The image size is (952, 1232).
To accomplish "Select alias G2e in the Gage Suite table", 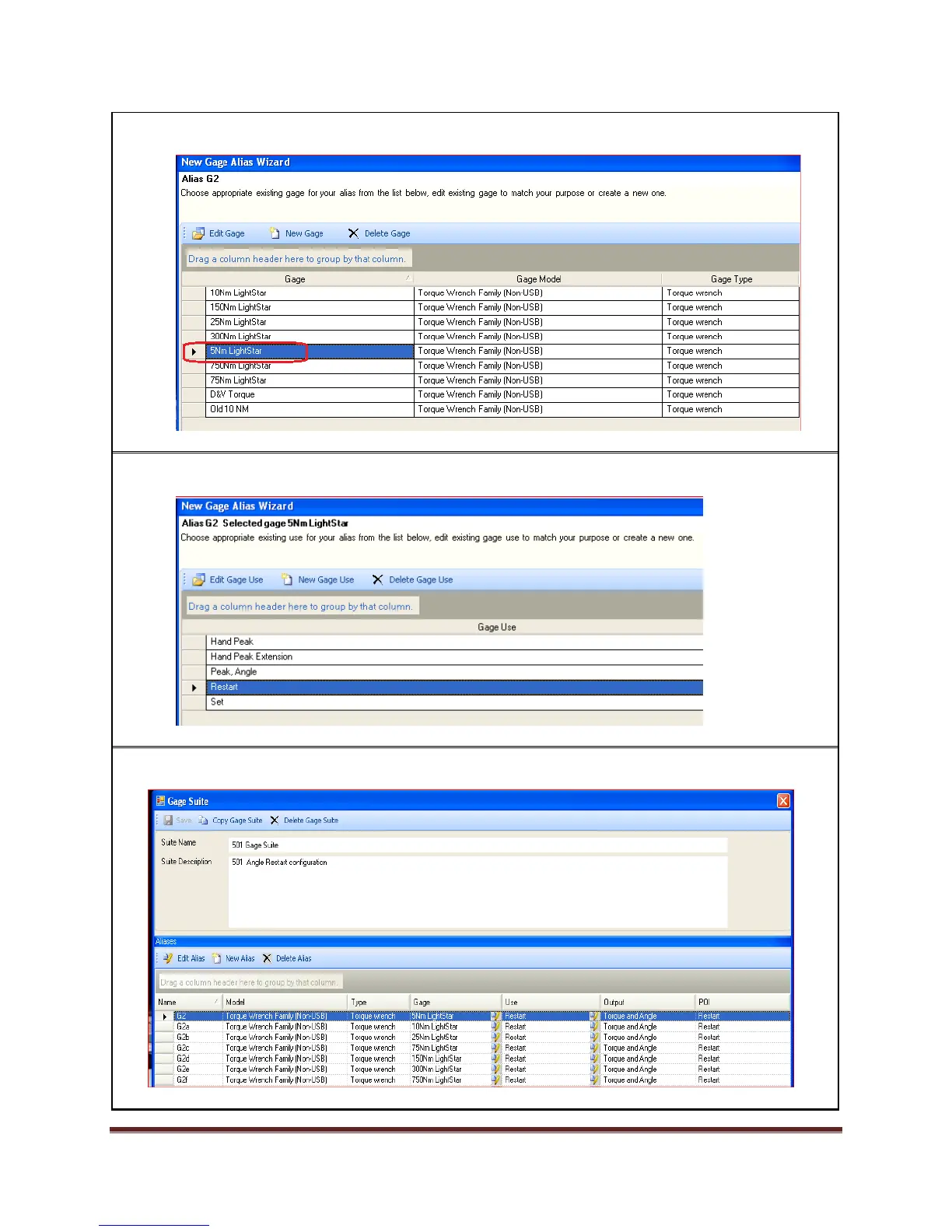I will 183,1069.
